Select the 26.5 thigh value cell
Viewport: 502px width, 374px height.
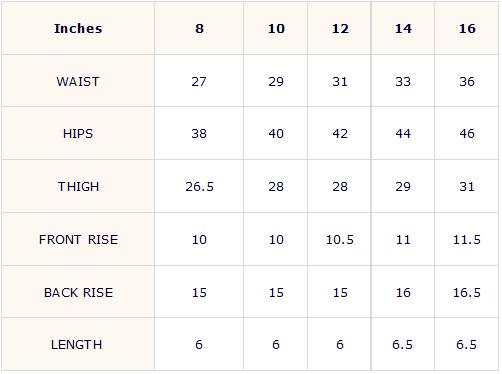click(x=199, y=186)
